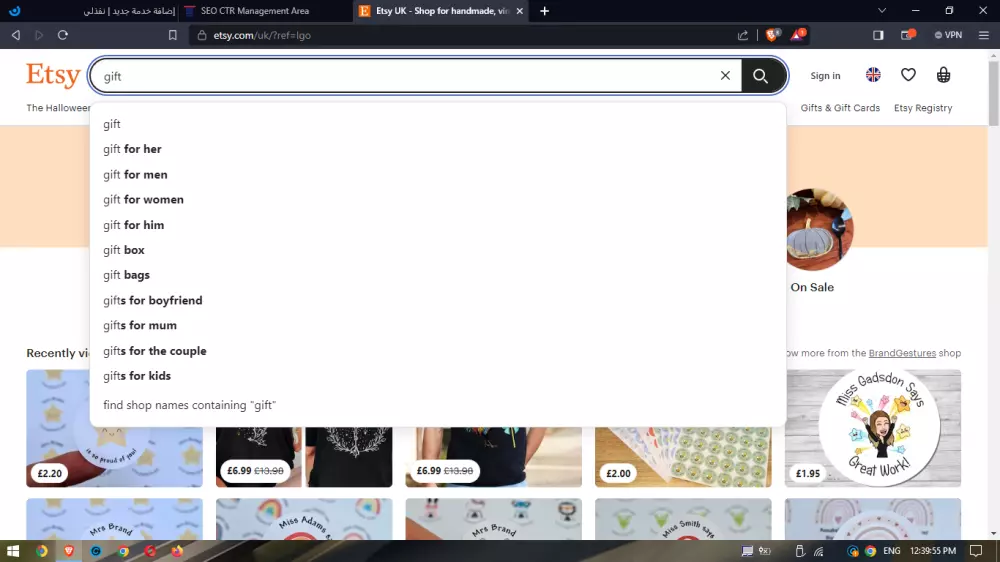Viewport: 1000px width, 562px height.
Task: Bookmark this page icon
Action: point(172,35)
